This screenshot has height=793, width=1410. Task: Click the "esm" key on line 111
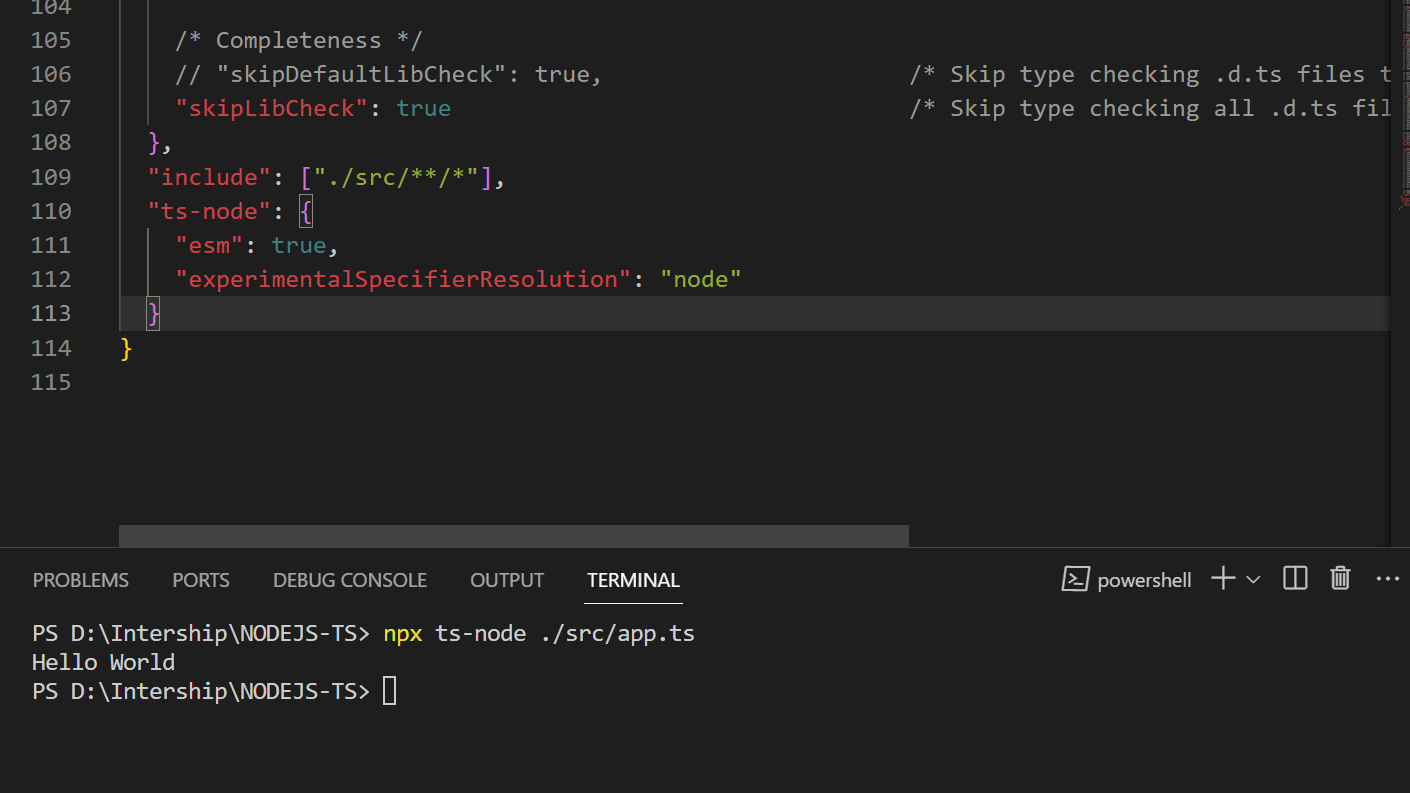pos(209,246)
